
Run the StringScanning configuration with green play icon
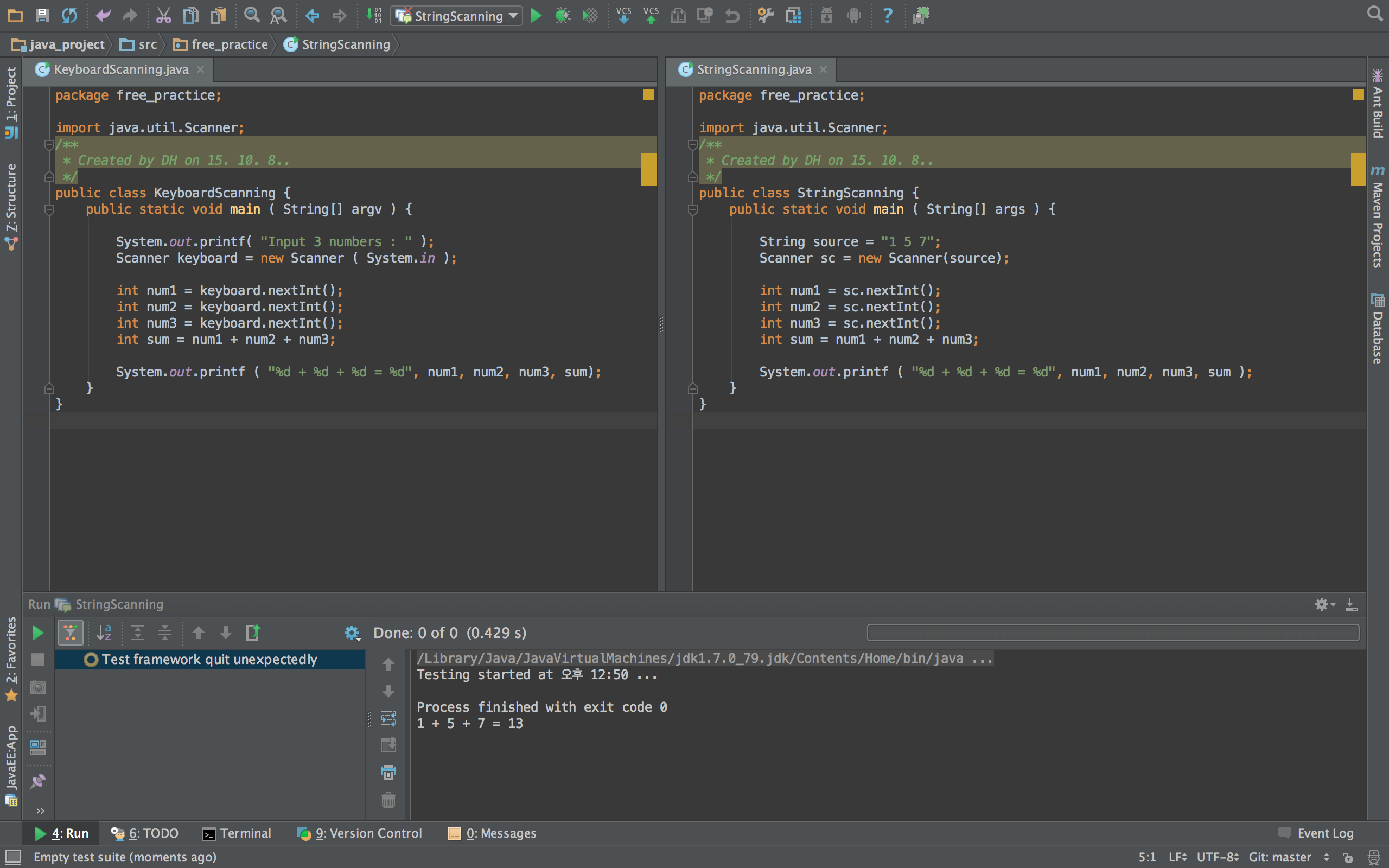[536, 16]
